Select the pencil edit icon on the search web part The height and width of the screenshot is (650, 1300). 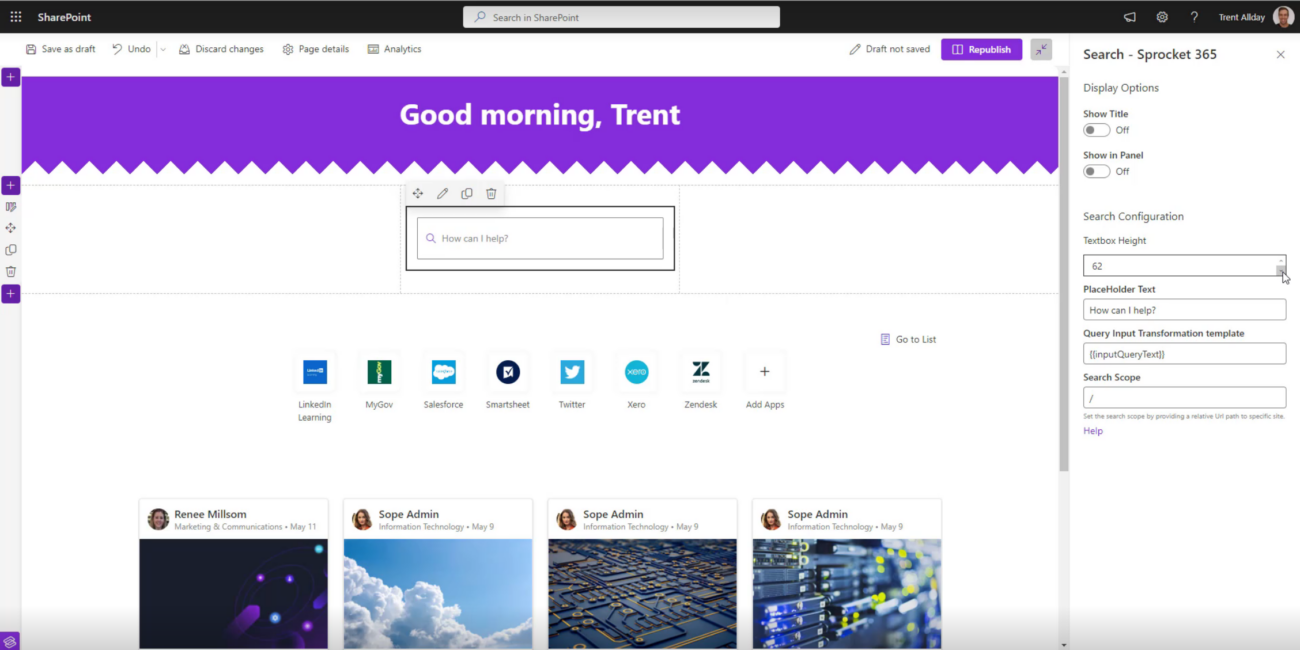pos(442,193)
